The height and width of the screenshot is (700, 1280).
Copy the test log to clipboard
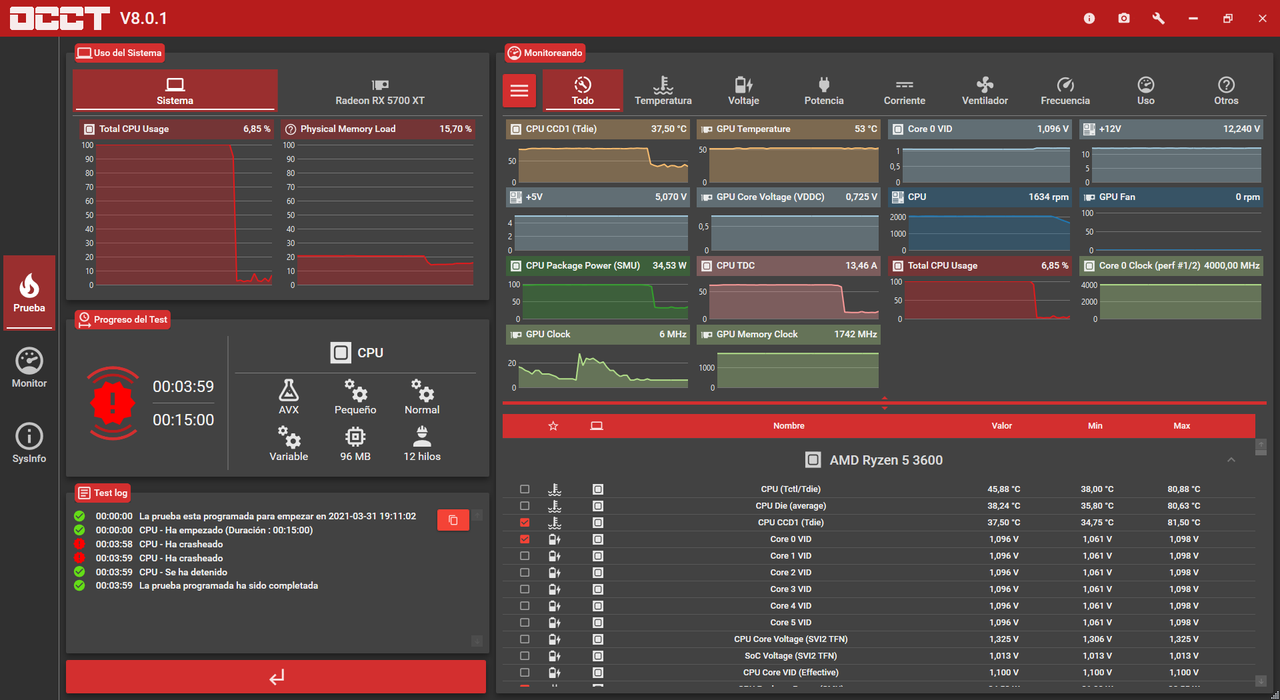click(453, 520)
